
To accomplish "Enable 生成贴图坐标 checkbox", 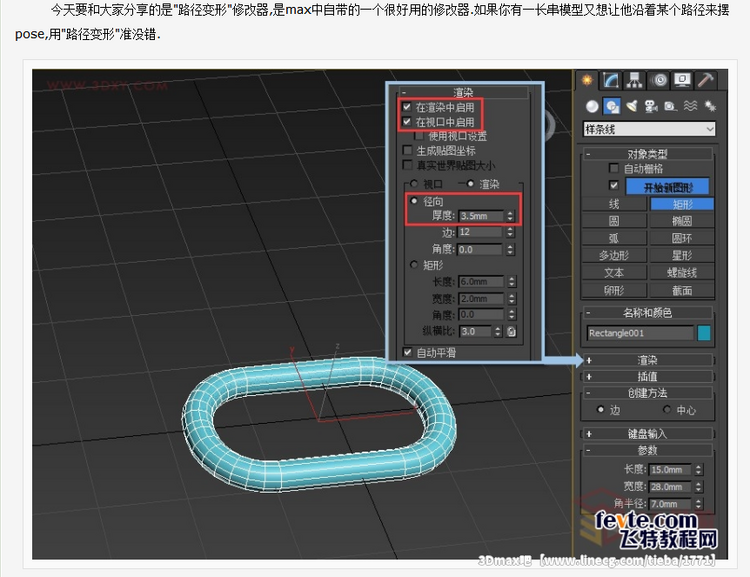I will click(407, 151).
